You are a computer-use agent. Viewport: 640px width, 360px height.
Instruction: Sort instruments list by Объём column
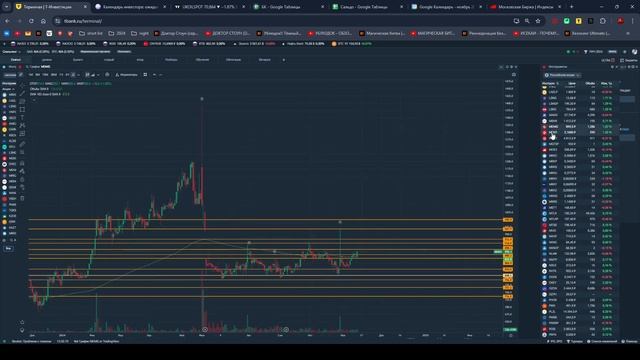pyautogui.click(x=590, y=83)
